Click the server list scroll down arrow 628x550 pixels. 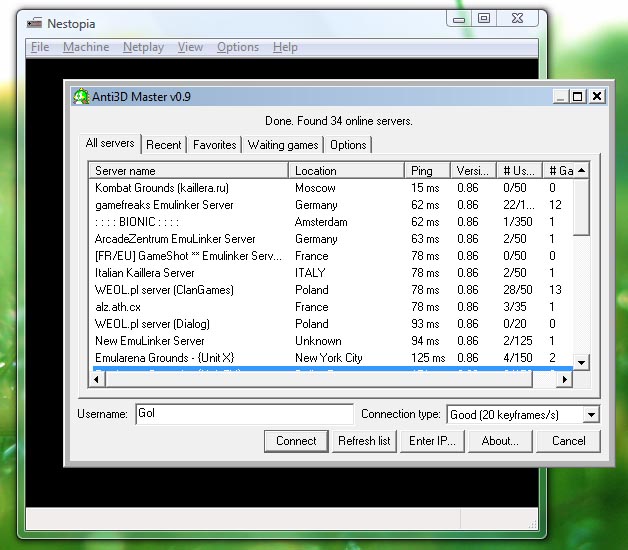click(581, 363)
